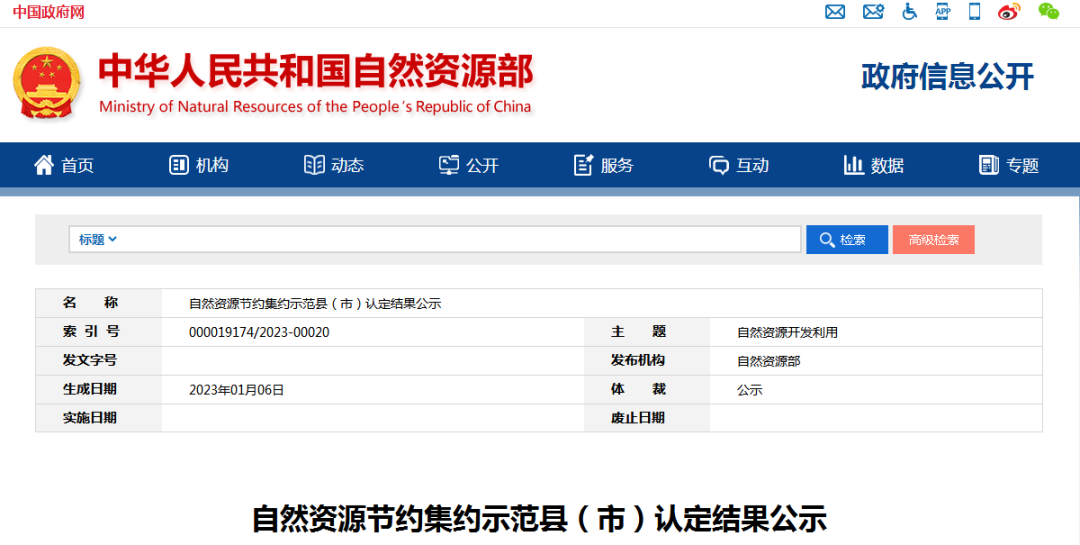The height and width of the screenshot is (545, 1080).
Task: Click the mobile phone version icon
Action: tap(975, 12)
